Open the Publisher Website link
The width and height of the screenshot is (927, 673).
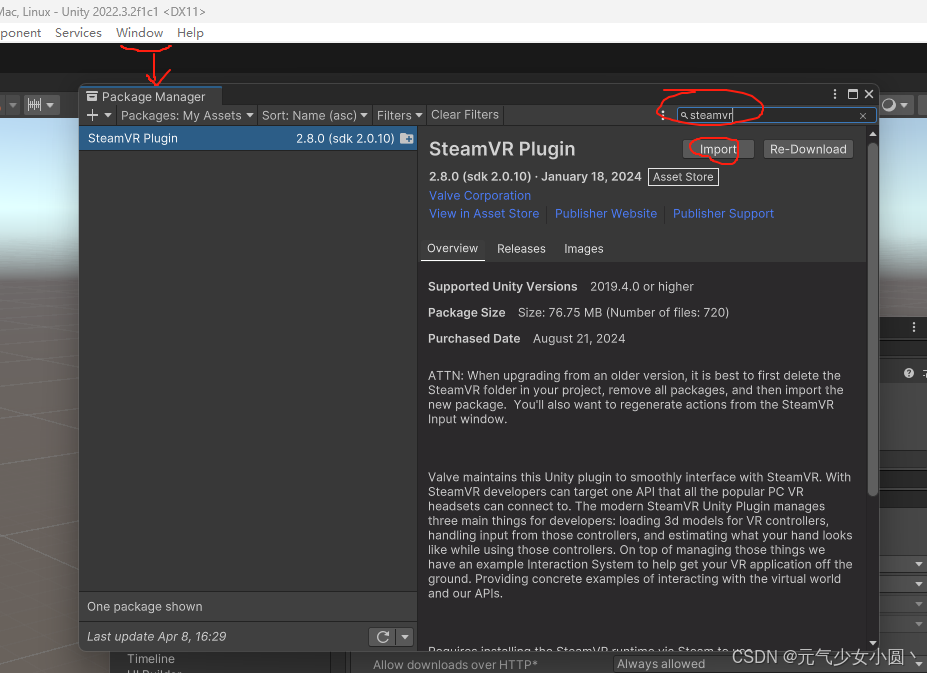606,213
